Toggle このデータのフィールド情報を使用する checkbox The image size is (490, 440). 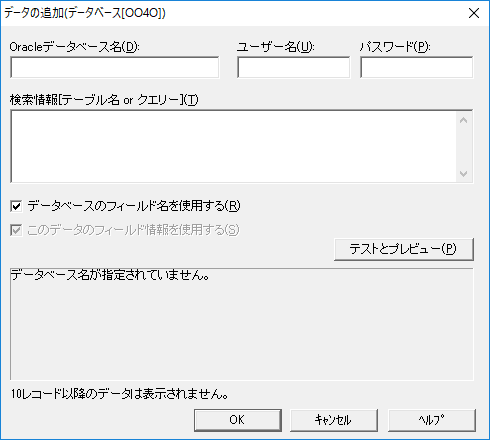pyautogui.click(x=16, y=230)
